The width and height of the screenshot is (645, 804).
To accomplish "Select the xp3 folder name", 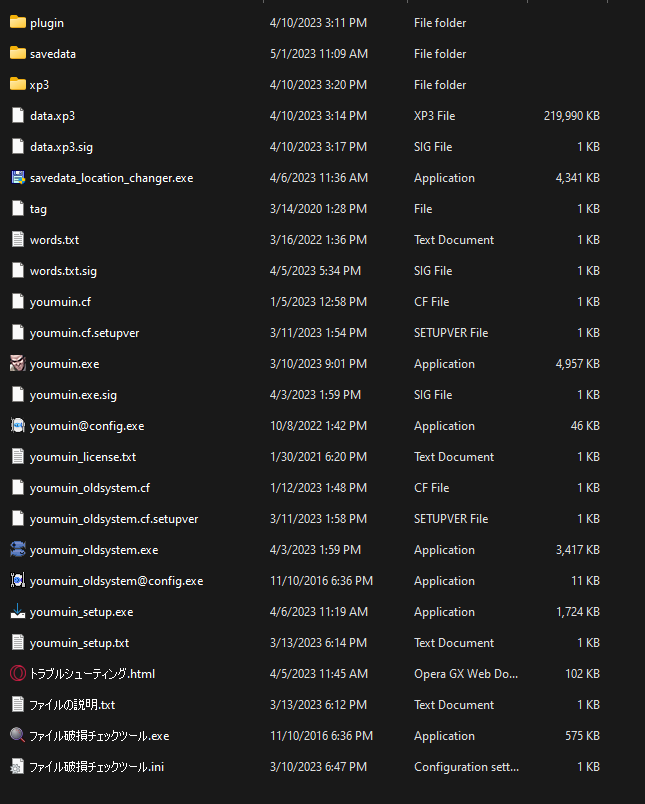I will 39,85.
